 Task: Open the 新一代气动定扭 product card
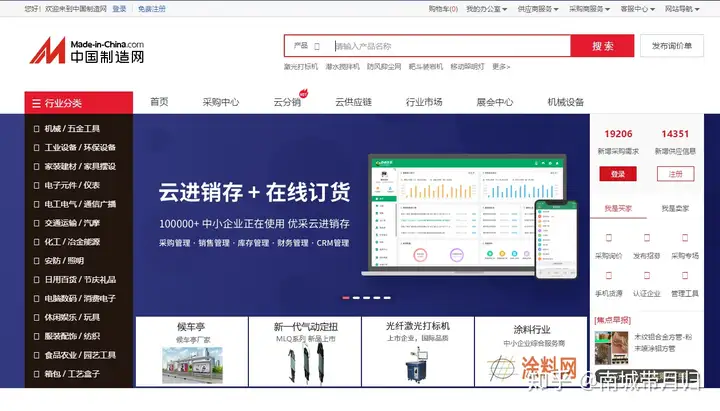point(305,352)
